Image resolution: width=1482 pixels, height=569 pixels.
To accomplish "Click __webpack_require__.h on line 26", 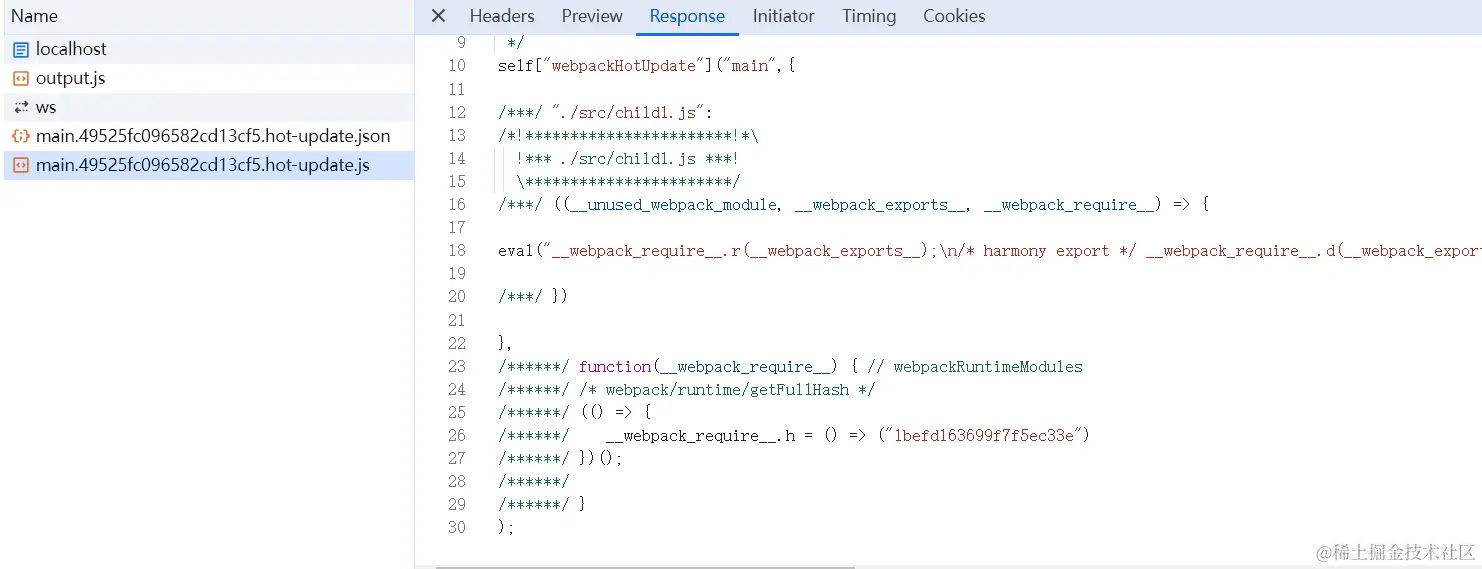I will pos(701,436).
